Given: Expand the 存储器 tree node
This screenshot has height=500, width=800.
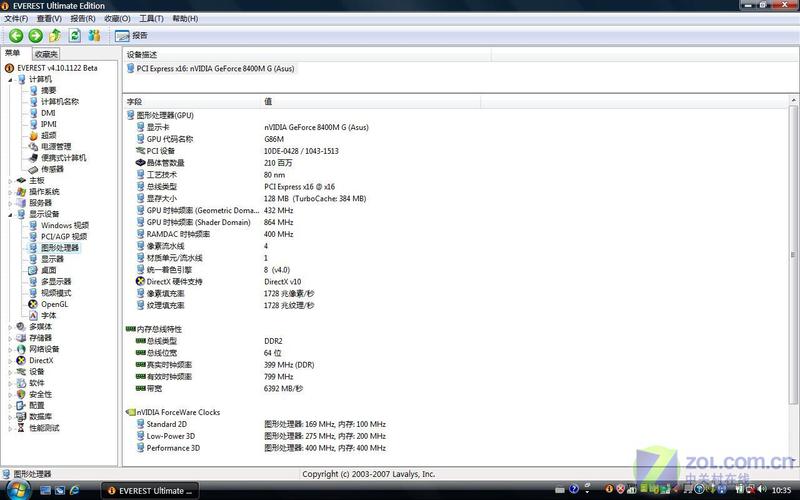Looking at the screenshot, I should pyautogui.click(x=10, y=338).
